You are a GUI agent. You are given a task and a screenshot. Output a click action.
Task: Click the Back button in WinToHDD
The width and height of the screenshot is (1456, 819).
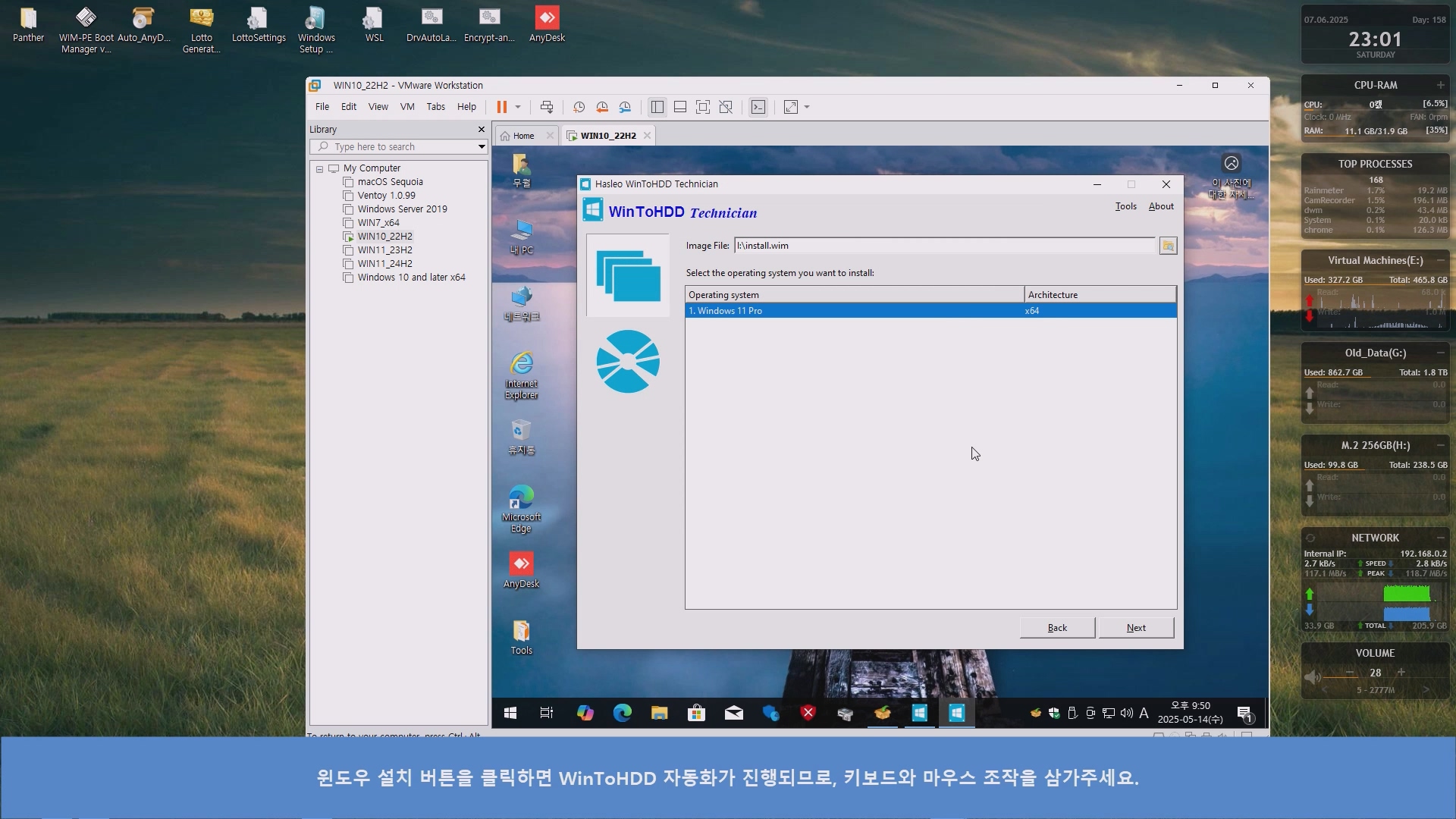tap(1057, 628)
